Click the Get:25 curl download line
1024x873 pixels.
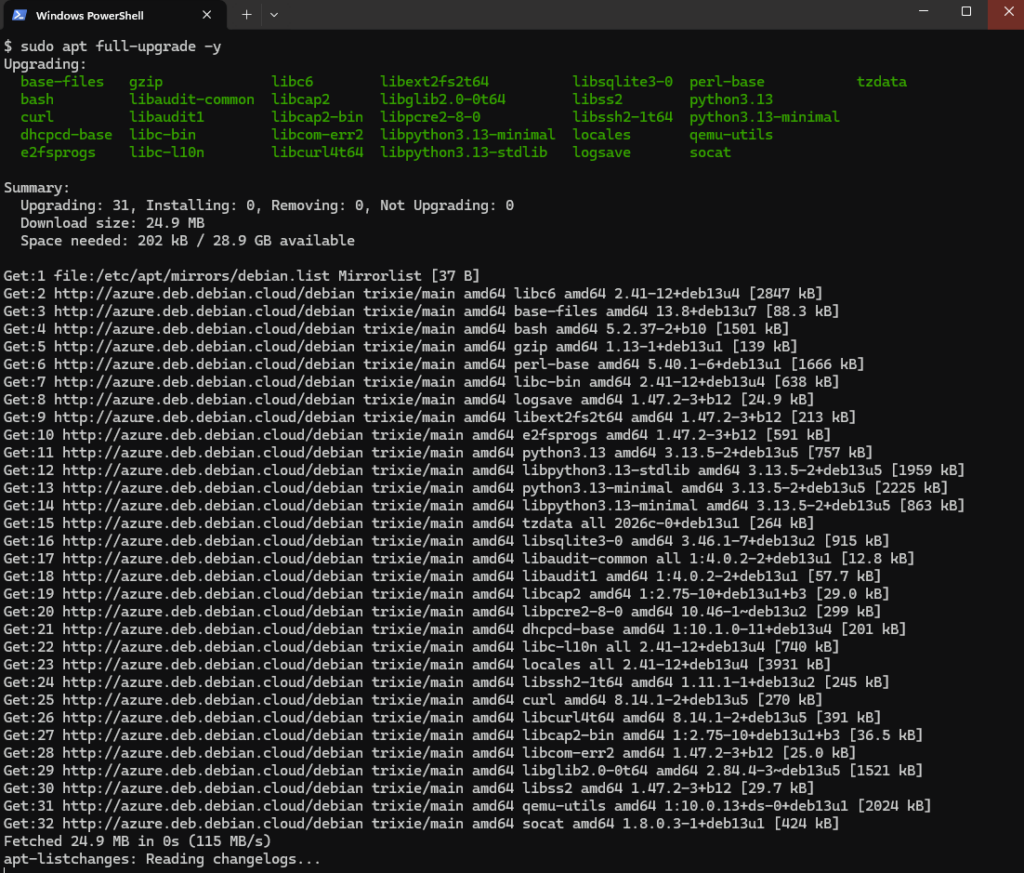(x=413, y=700)
